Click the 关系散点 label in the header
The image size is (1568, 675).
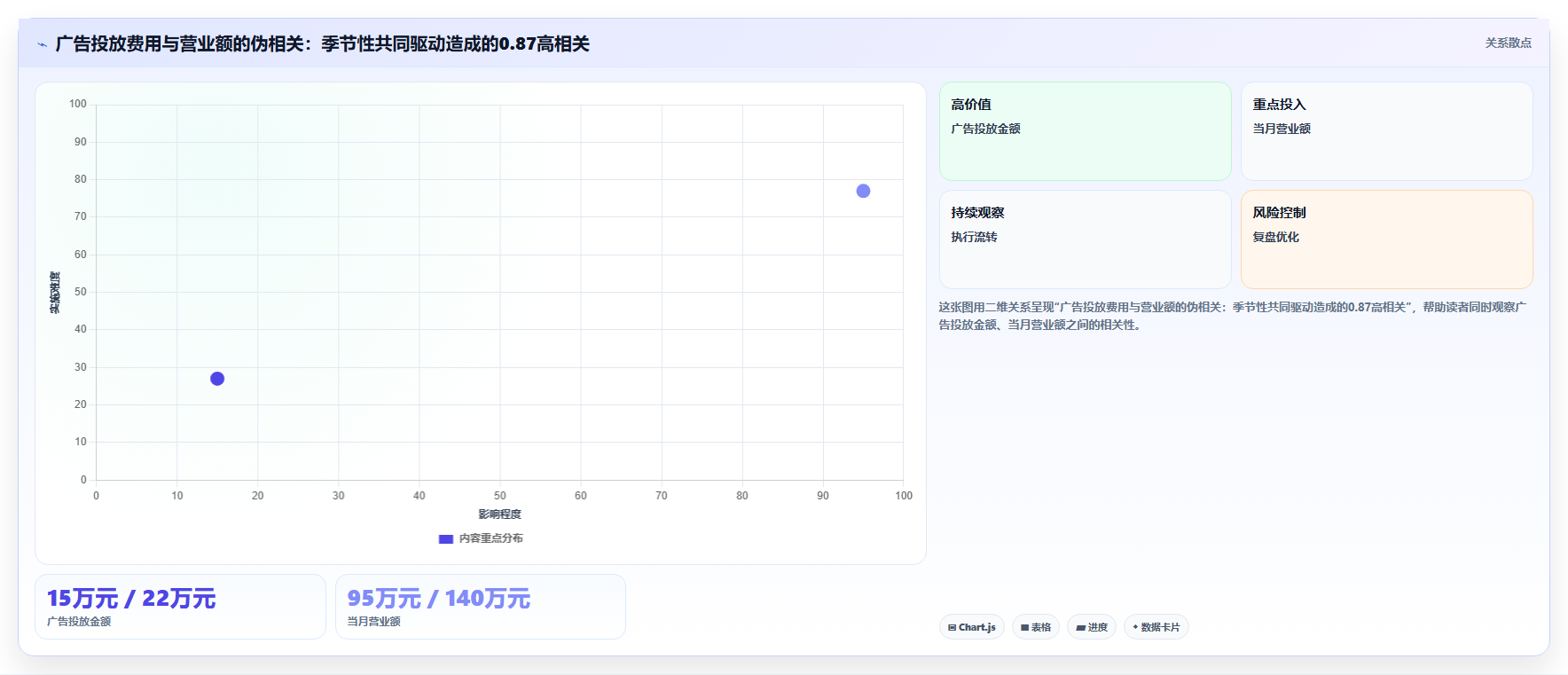pyautogui.click(x=1508, y=43)
